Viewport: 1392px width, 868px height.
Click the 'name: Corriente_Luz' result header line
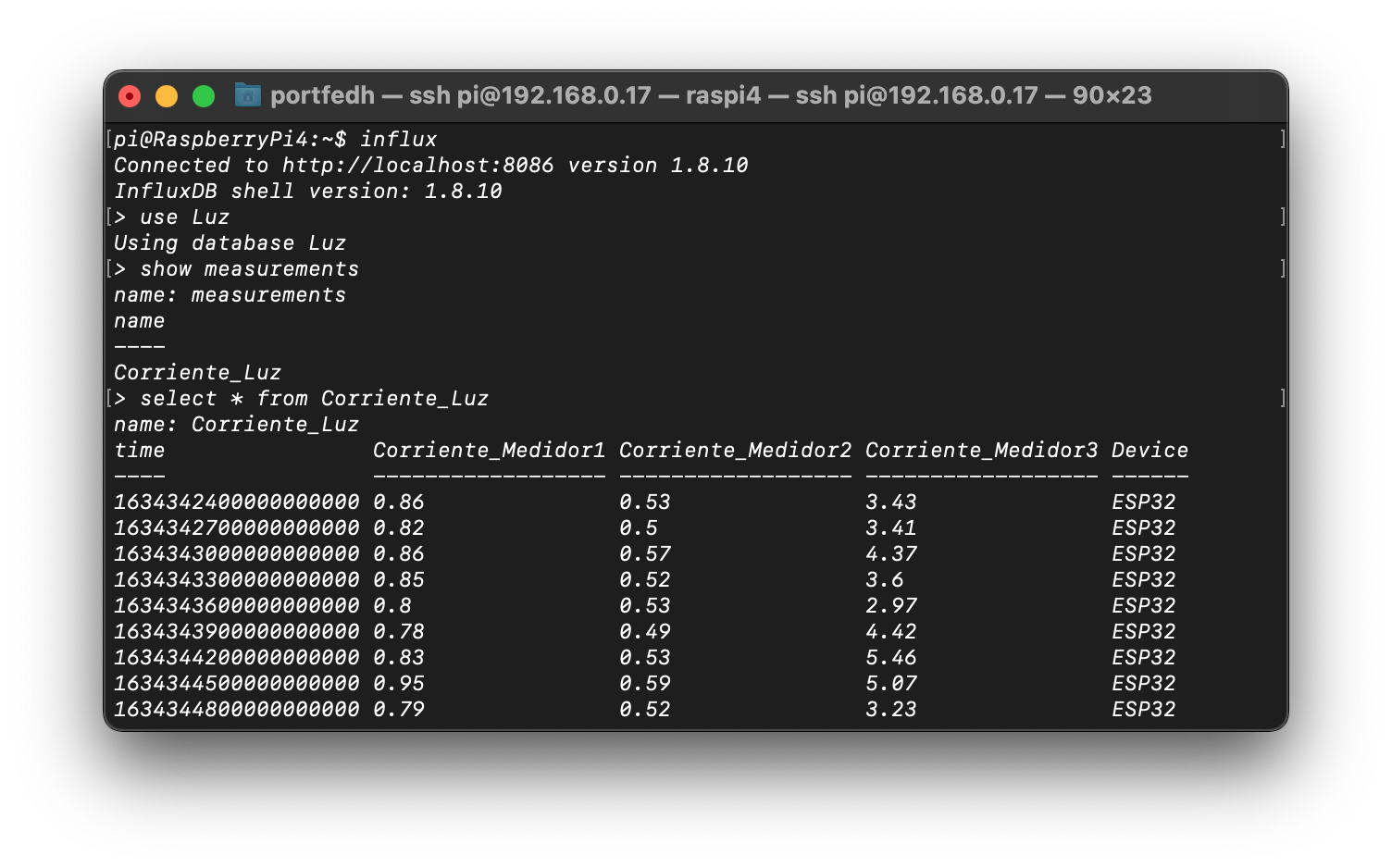[x=236, y=424]
